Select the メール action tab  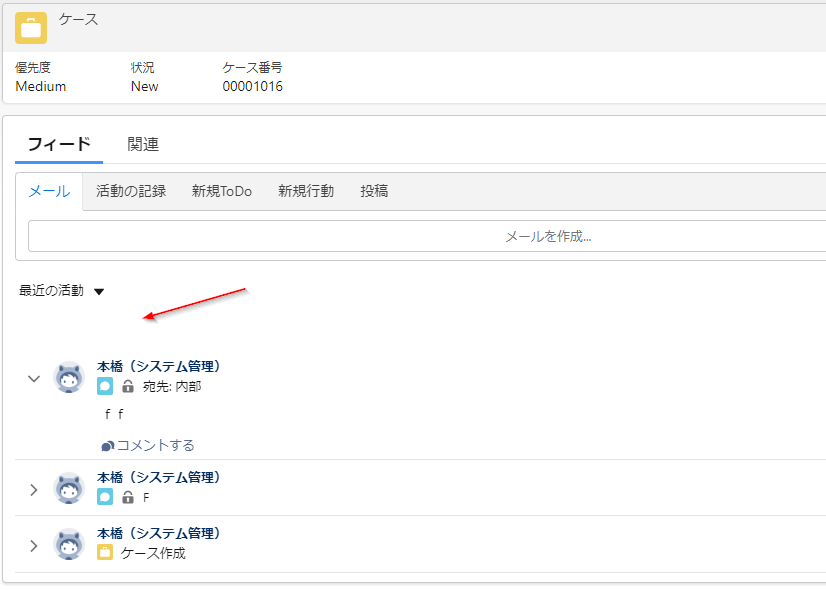pyautogui.click(x=49, y=191)
